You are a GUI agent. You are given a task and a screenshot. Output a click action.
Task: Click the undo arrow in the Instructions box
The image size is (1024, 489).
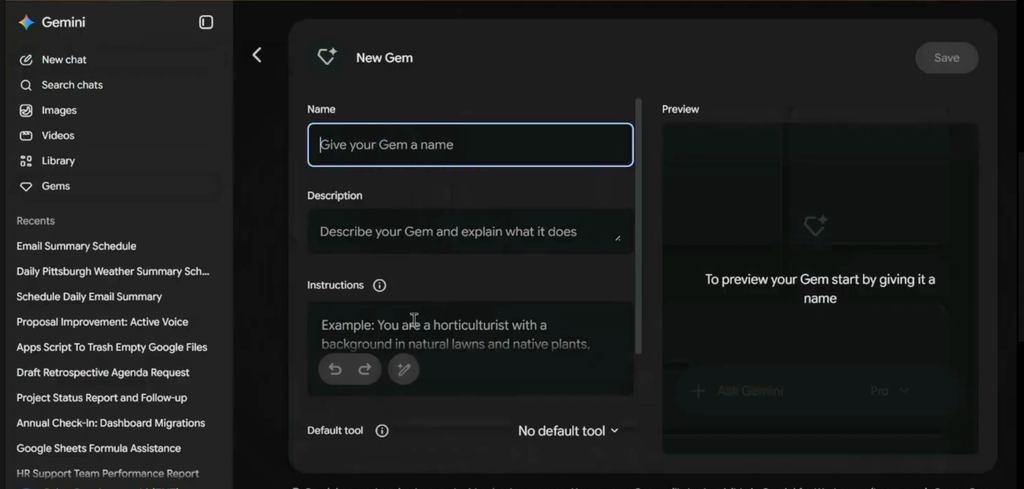point(335,370)
